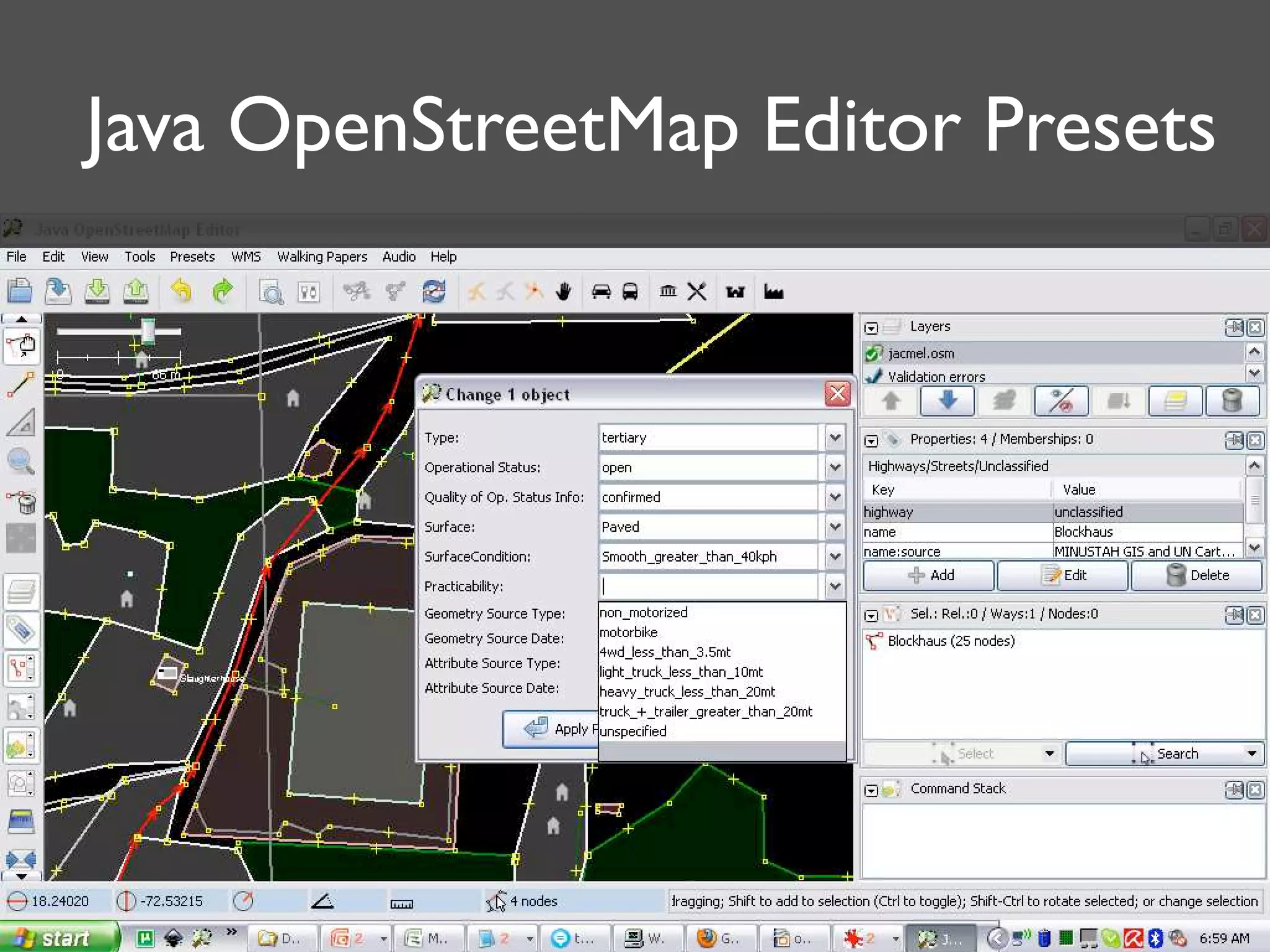Image resolution: width=1270 pixels, height=952 pixels.
Task: Close the Change 1 object dialog
Action: 837,394
